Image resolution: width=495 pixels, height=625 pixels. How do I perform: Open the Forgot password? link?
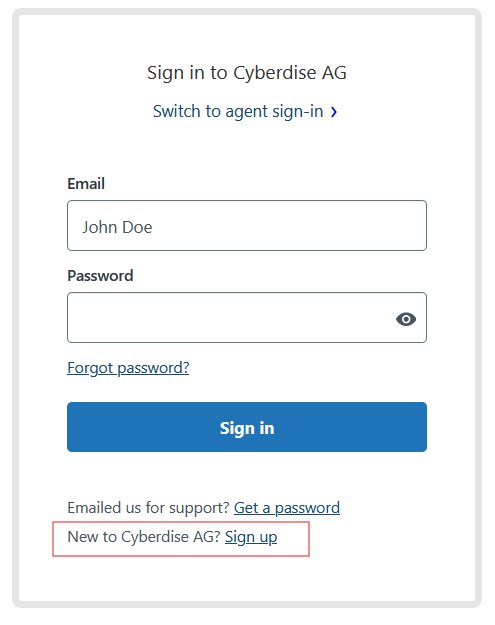click(128, 368)
